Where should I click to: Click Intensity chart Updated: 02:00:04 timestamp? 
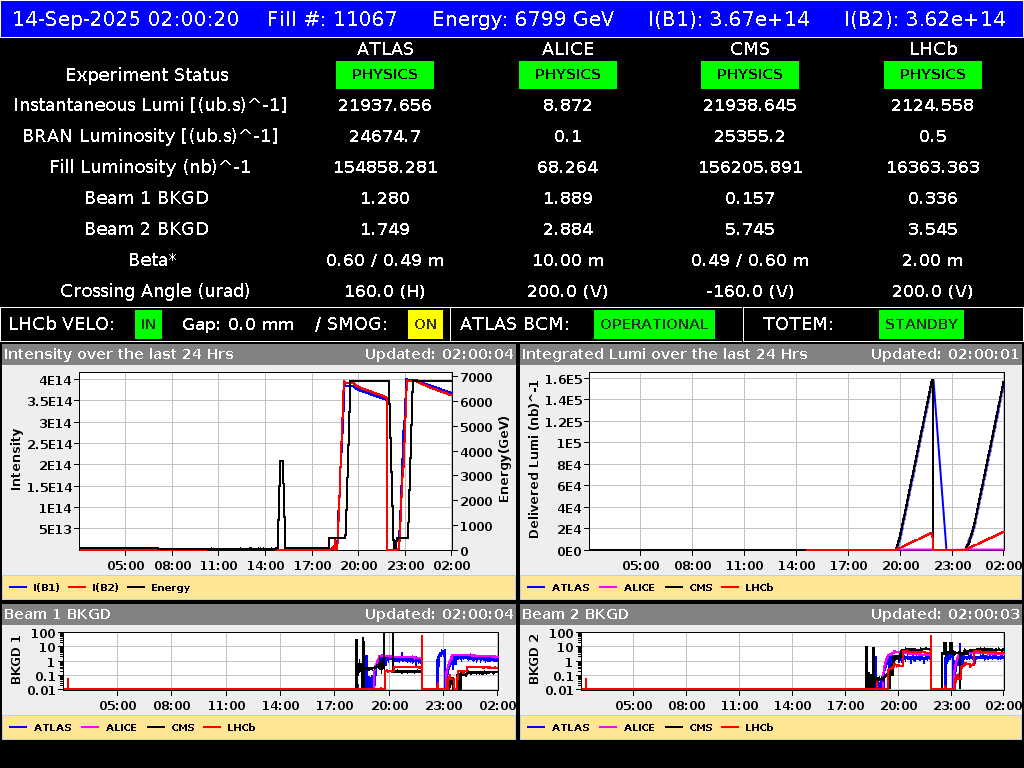point(439,354)
